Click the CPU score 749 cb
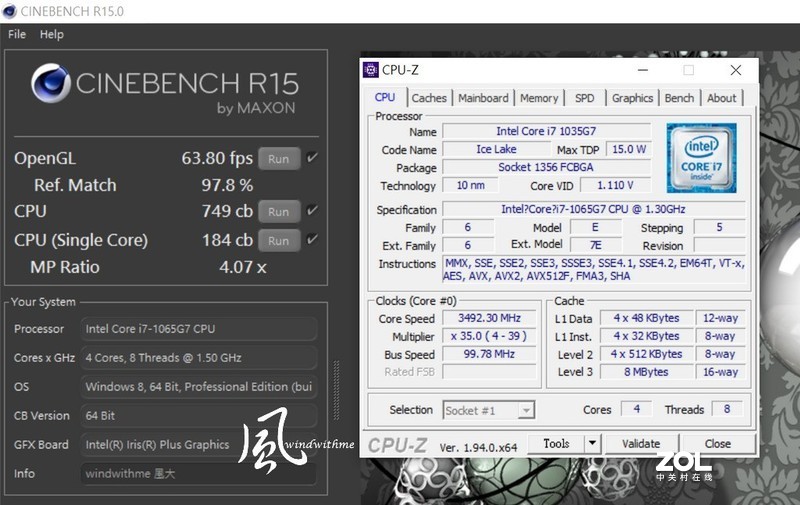The image size is (800, 505). 227,211
